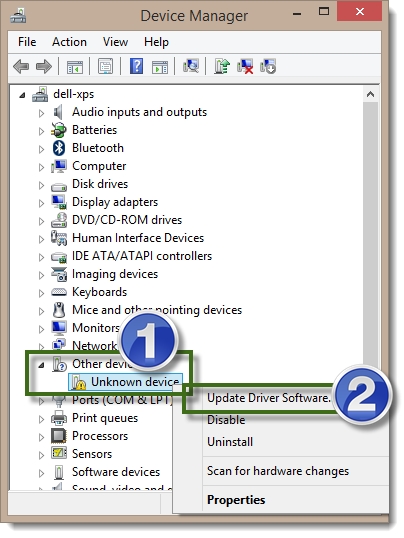Click the Uninstall device red X icon
This screenshot has width=404, height=538.
pyautogui.click(x=245, y=66)
